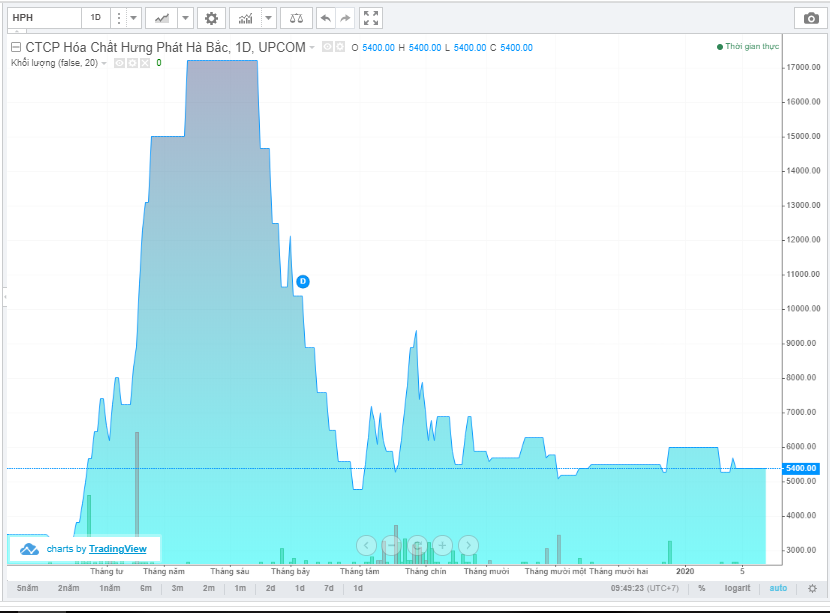Click the collapse handle on the left edge

(x=5, y=297)
